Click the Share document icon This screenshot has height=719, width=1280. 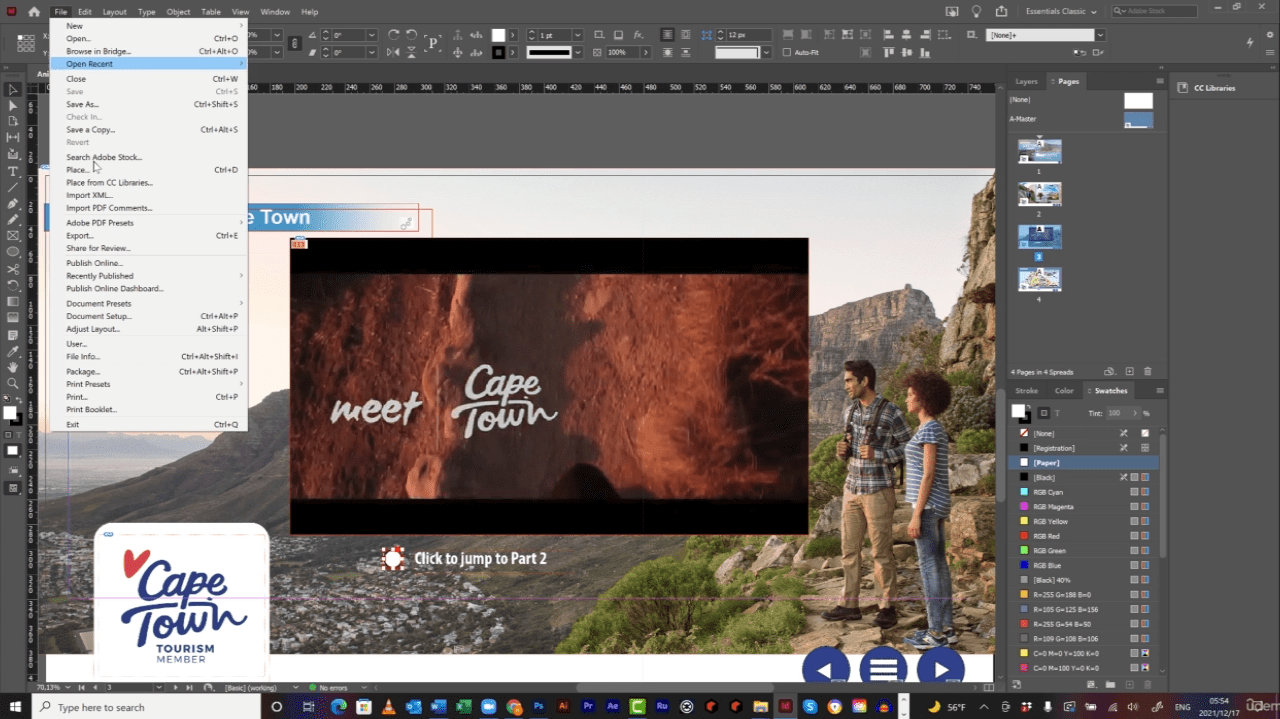point(1001,11)
